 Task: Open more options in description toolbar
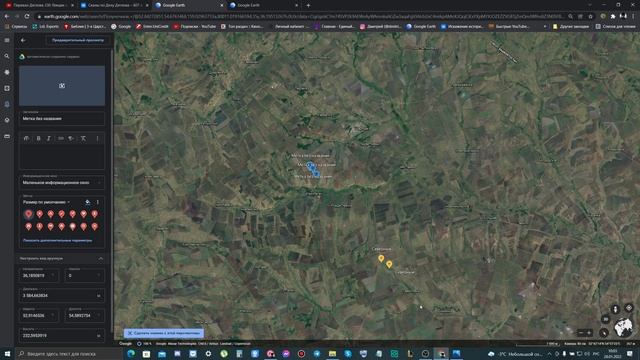(97, 139)
